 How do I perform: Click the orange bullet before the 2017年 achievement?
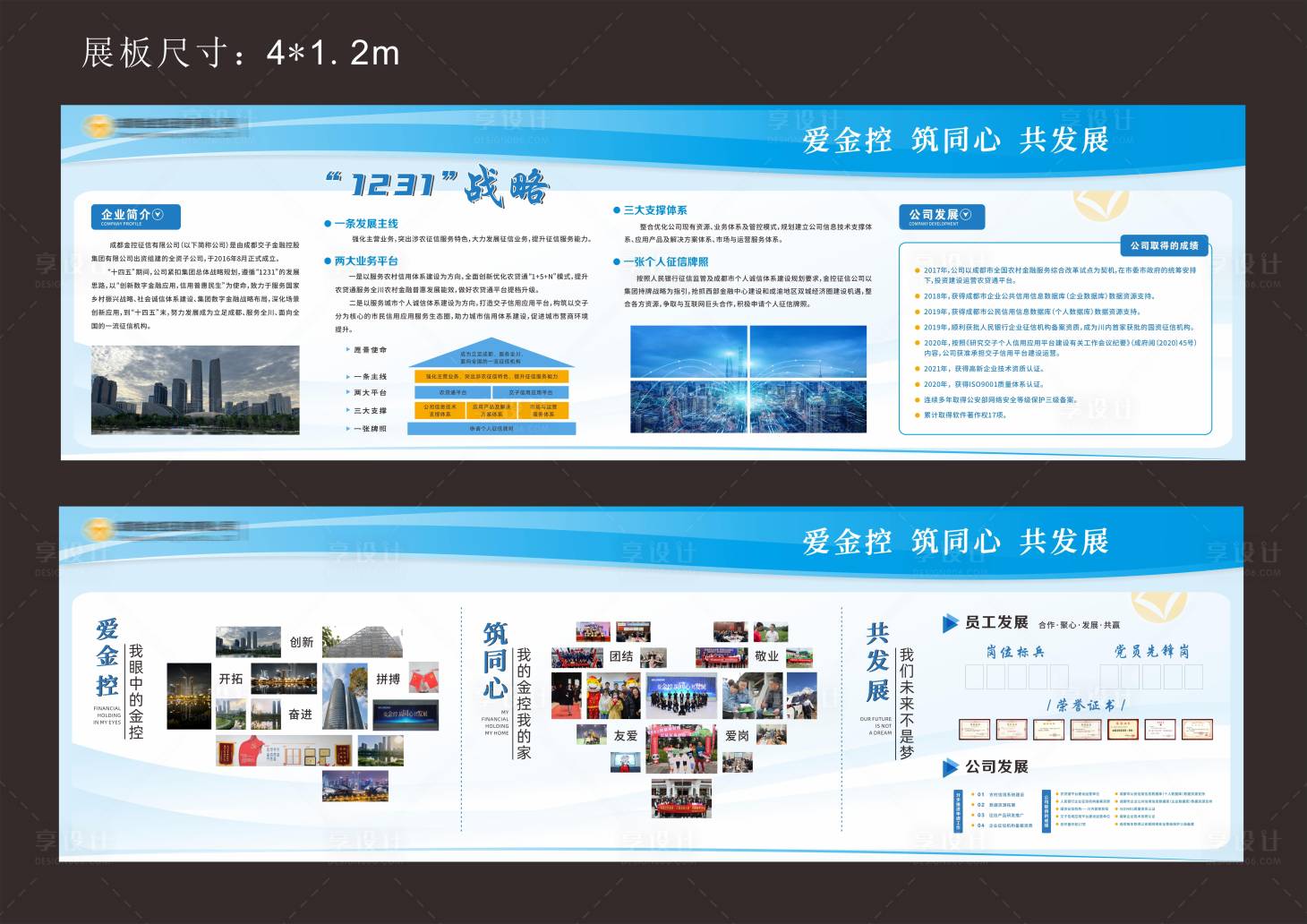point(917,270)
